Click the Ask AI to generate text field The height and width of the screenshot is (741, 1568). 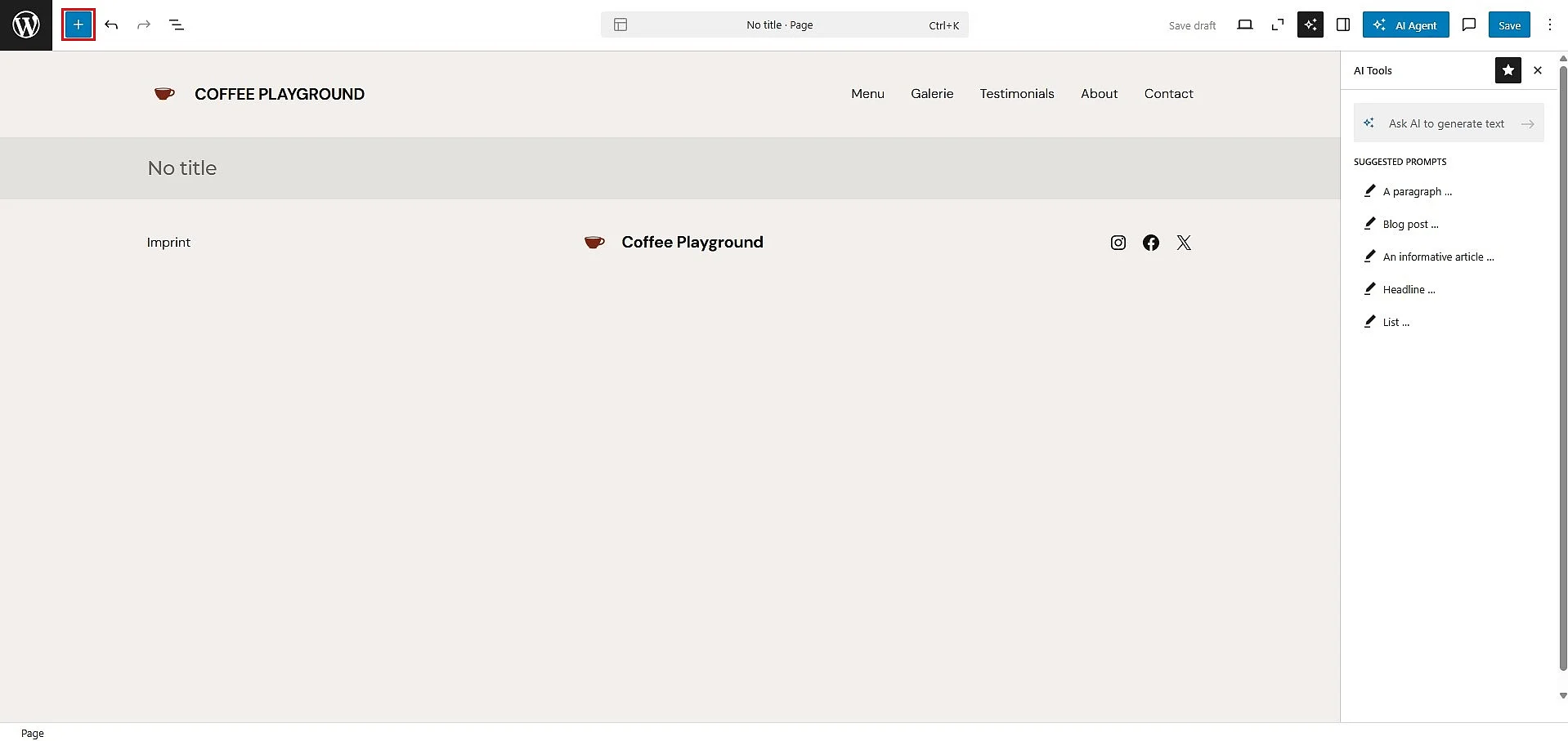[1449, 123]
